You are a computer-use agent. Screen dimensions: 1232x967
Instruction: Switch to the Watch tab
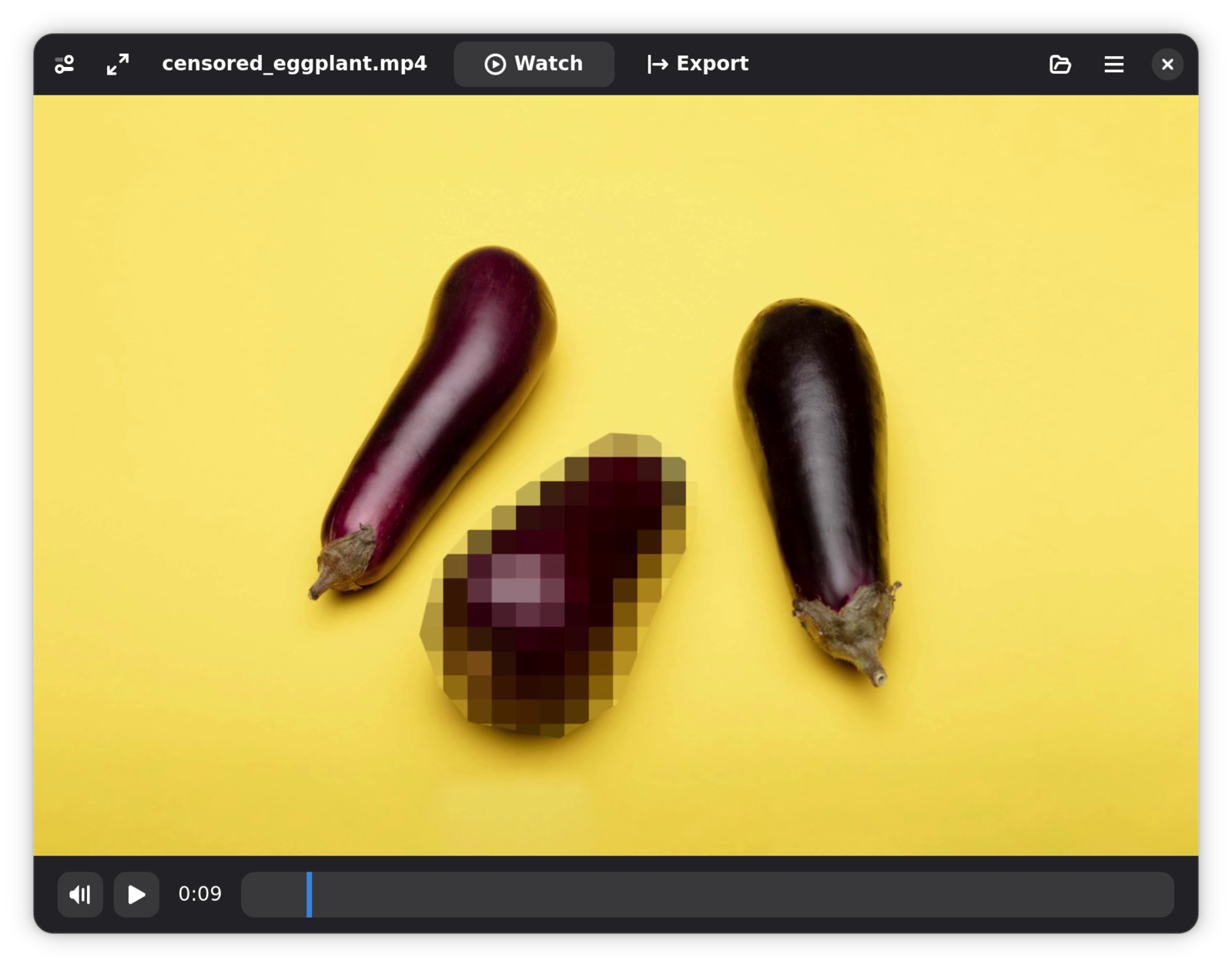click(x=534, y=64)
